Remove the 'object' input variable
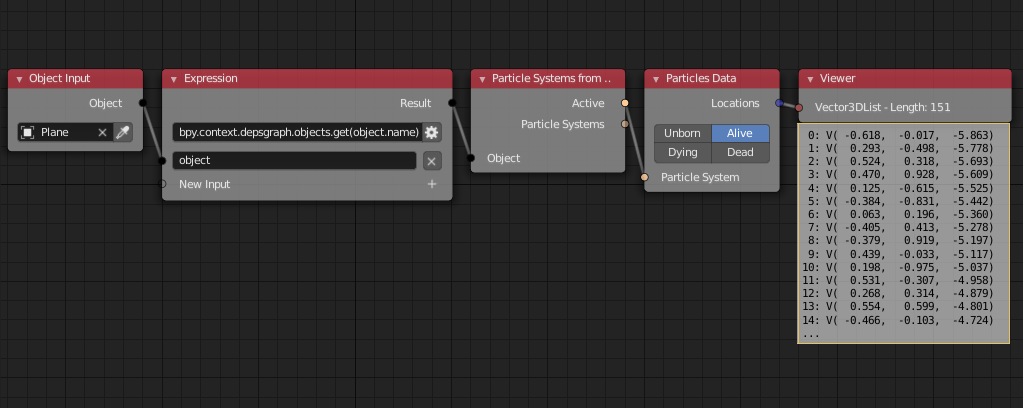1023x408 pixels. click(431, 161)
